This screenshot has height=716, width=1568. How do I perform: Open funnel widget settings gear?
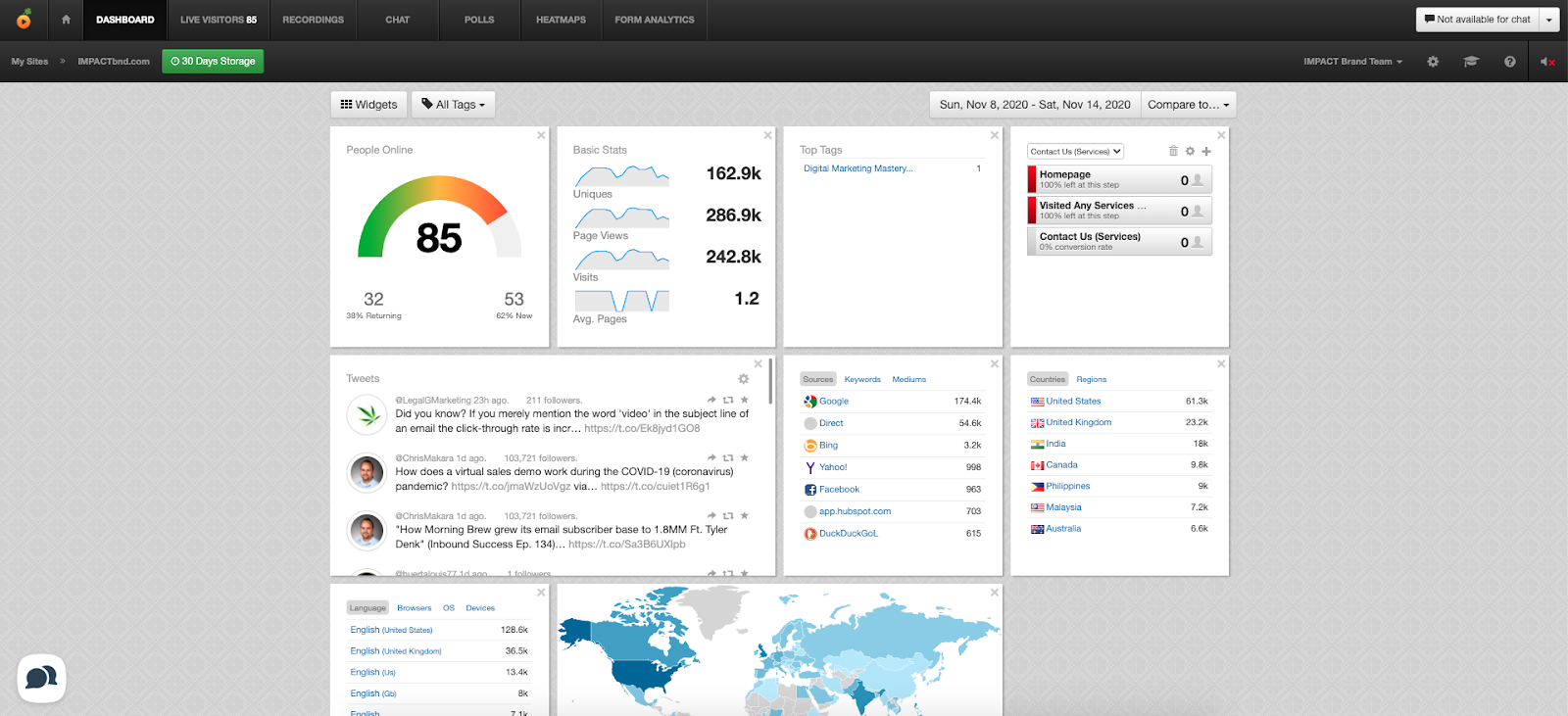pyautogui.click(x=1190, y=151)
